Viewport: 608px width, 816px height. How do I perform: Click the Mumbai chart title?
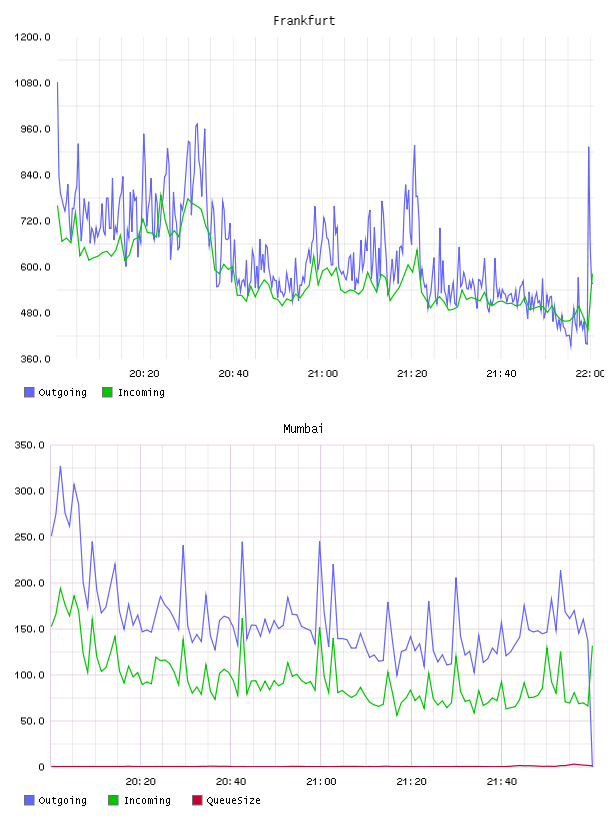coord(303,429)
